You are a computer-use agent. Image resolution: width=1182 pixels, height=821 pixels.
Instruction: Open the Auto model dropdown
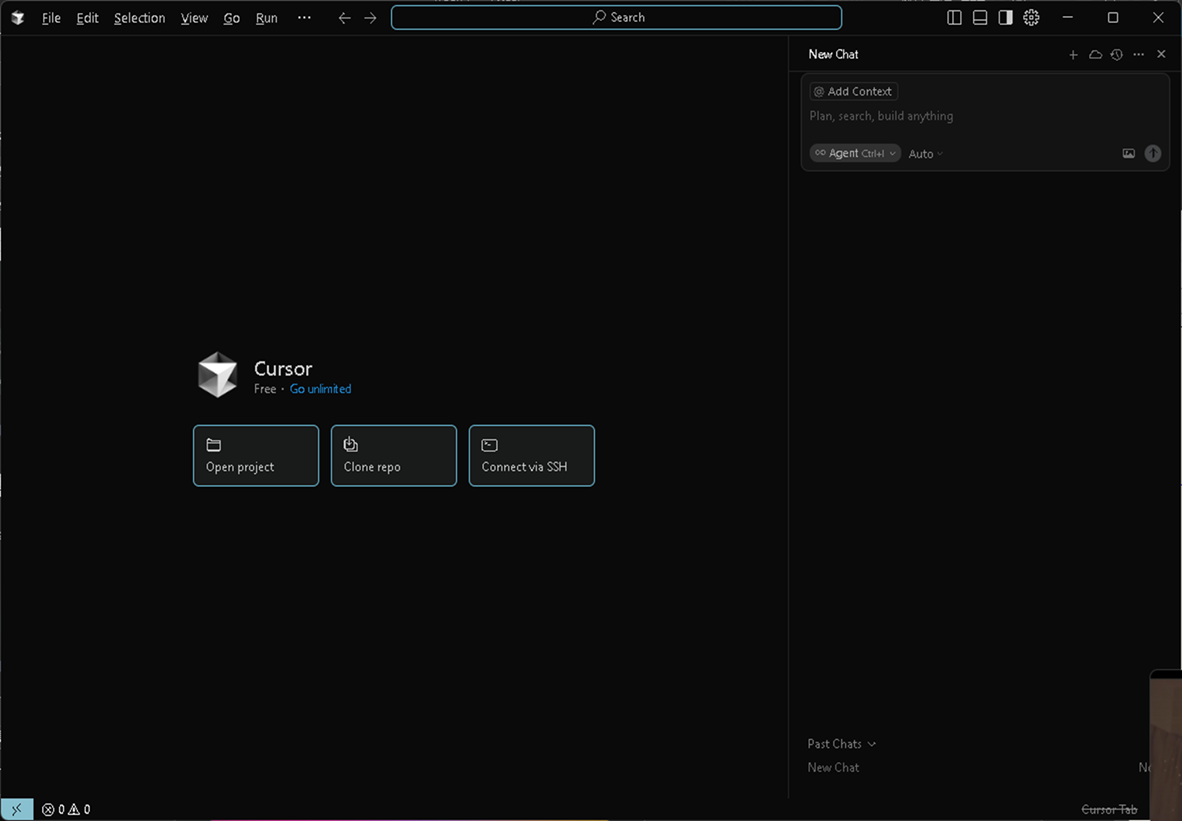coord(925,154)
